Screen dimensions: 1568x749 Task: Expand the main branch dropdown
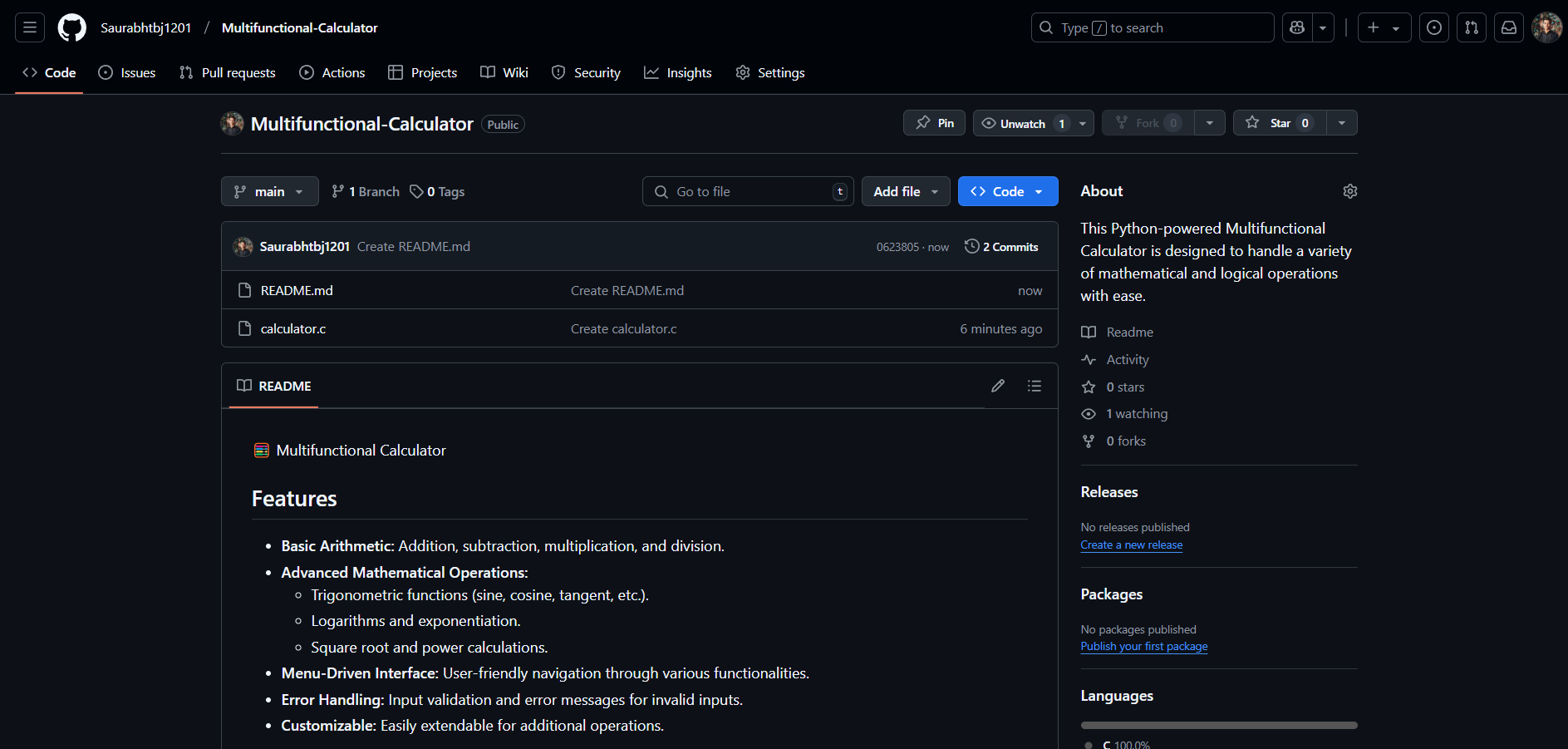(x=269, y=191)
